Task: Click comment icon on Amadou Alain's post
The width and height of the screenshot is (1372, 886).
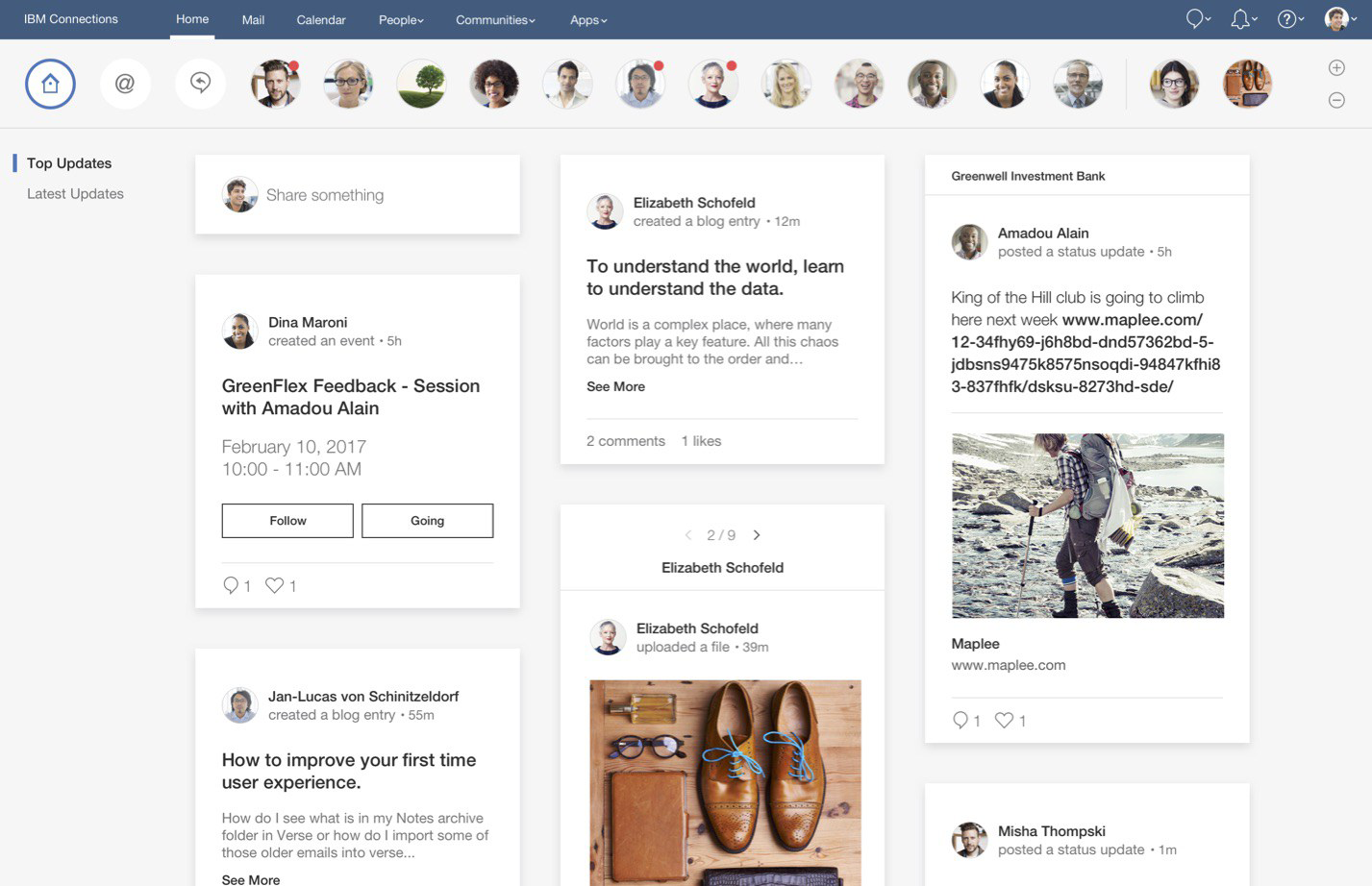Action: click(960, 720)
